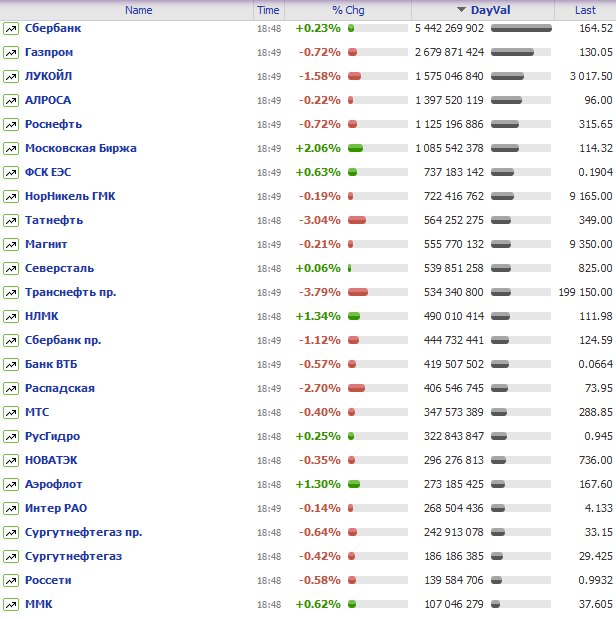Image resolution: width=616 pixels, height=619 pixels.
Task: Click the Сургутнефтегаз пр. stock name
Action: click(83, 532)
